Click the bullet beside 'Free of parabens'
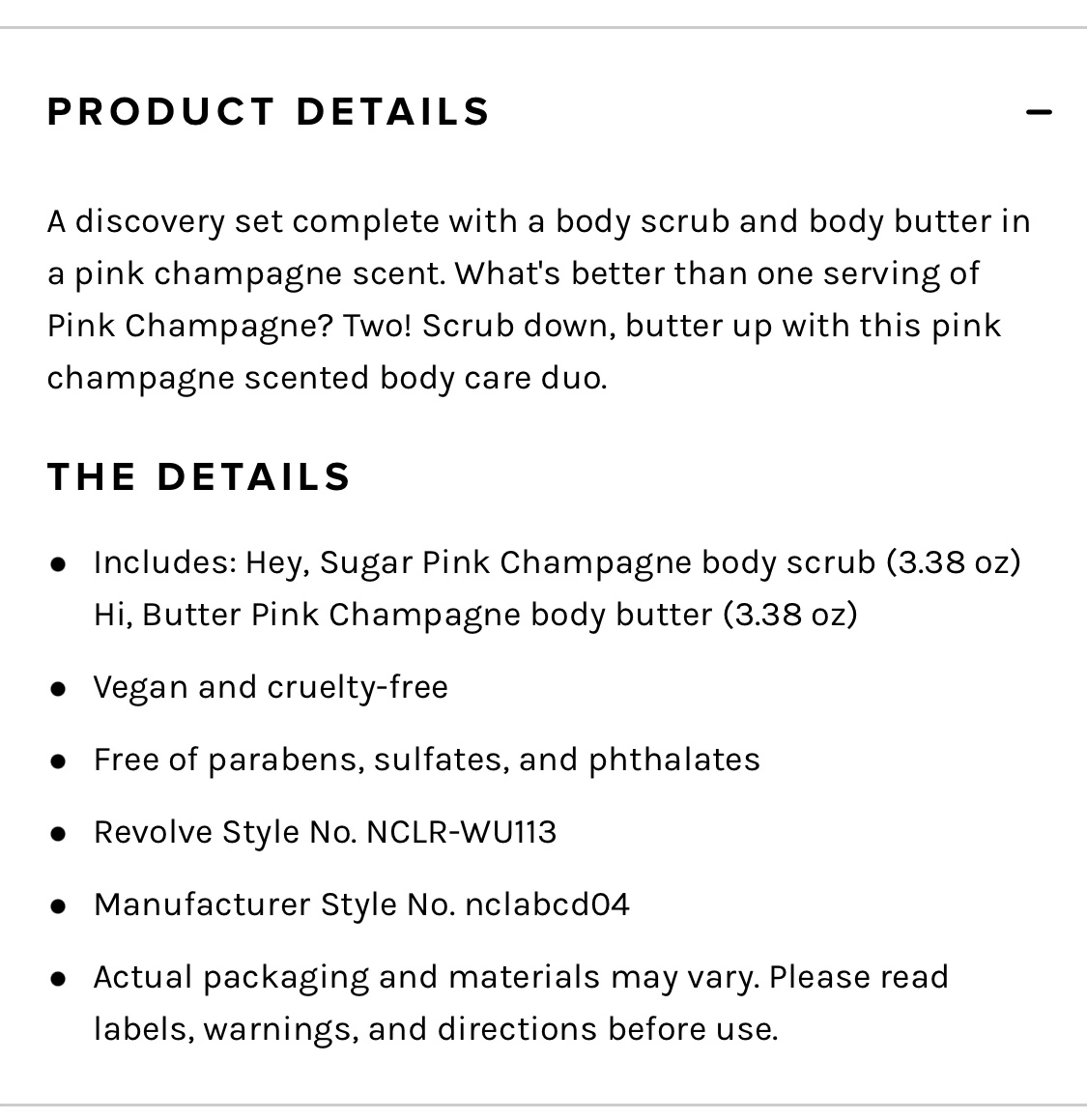1087x1120 pixels. [59, 761]
